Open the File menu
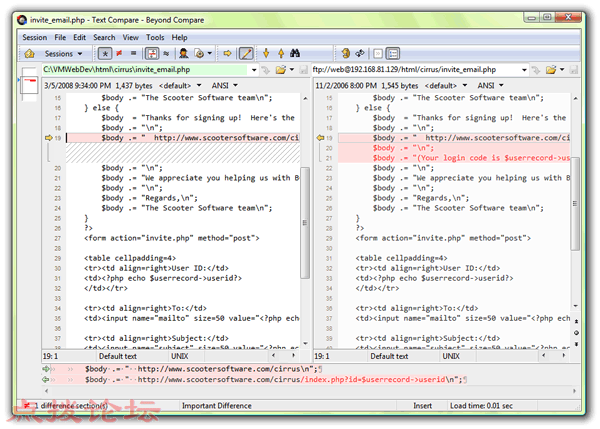This screenshot has width=600, height=429. pos(60,38)
